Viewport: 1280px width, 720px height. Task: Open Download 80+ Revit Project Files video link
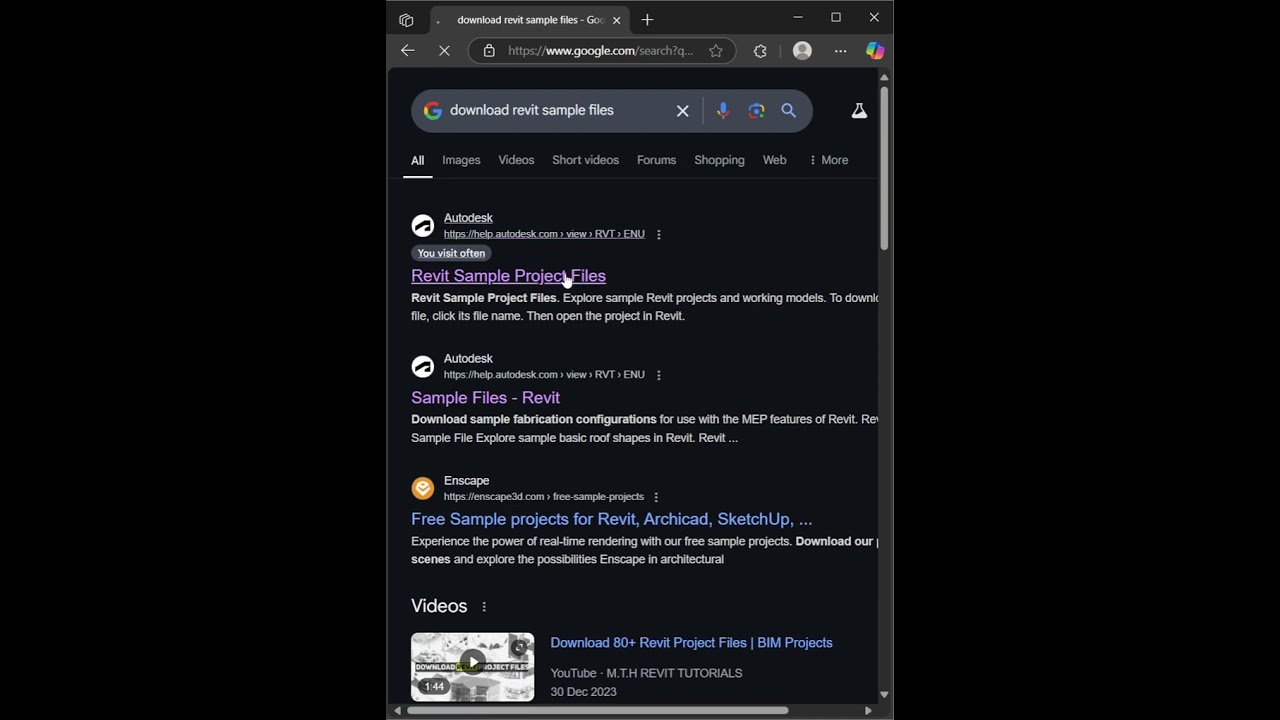691,643
